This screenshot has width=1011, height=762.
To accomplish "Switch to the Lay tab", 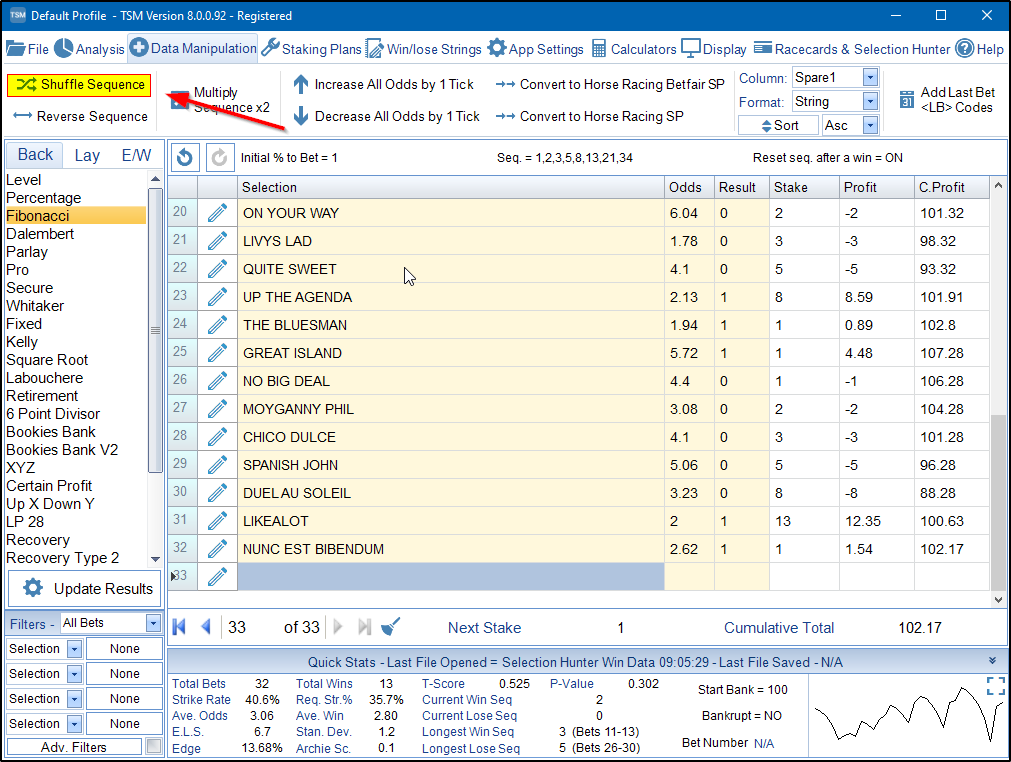I will click(87, 155).
